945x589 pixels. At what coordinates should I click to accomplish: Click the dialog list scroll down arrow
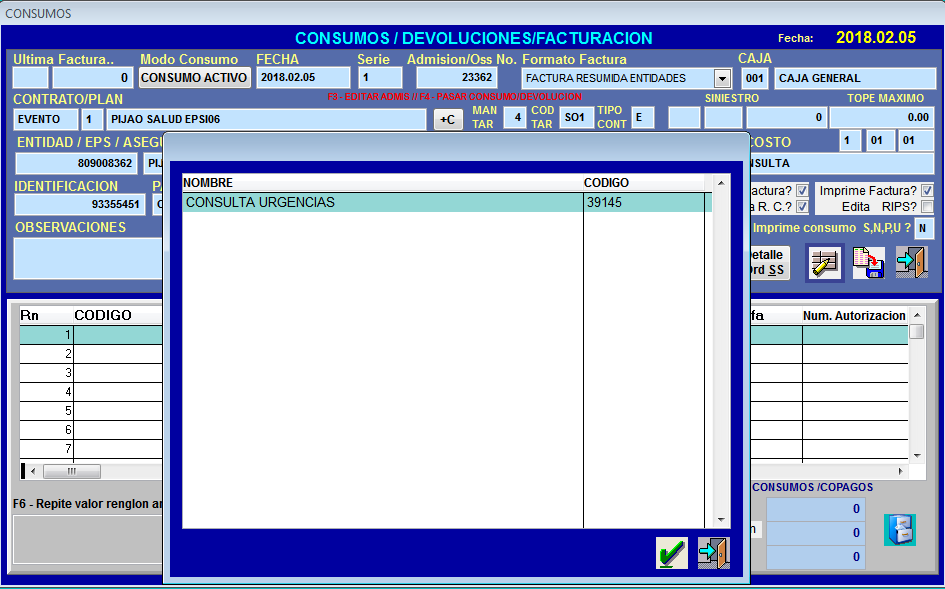pos(721,520)
